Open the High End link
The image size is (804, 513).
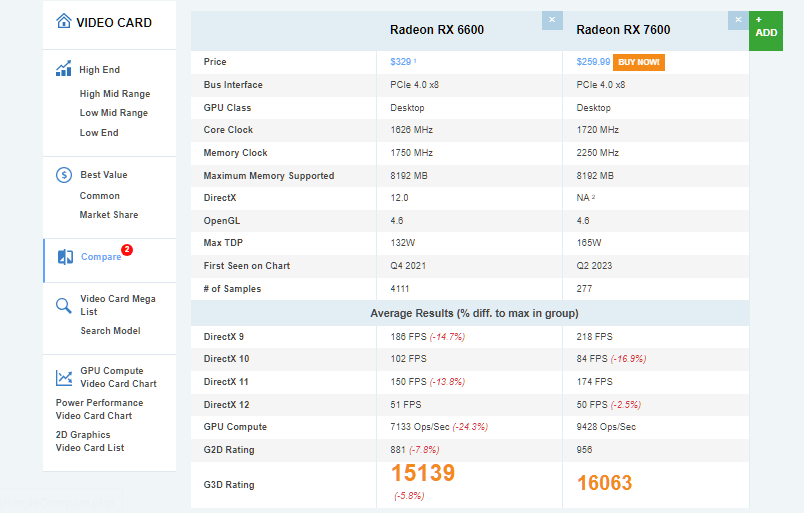click(x=99, y=70)
